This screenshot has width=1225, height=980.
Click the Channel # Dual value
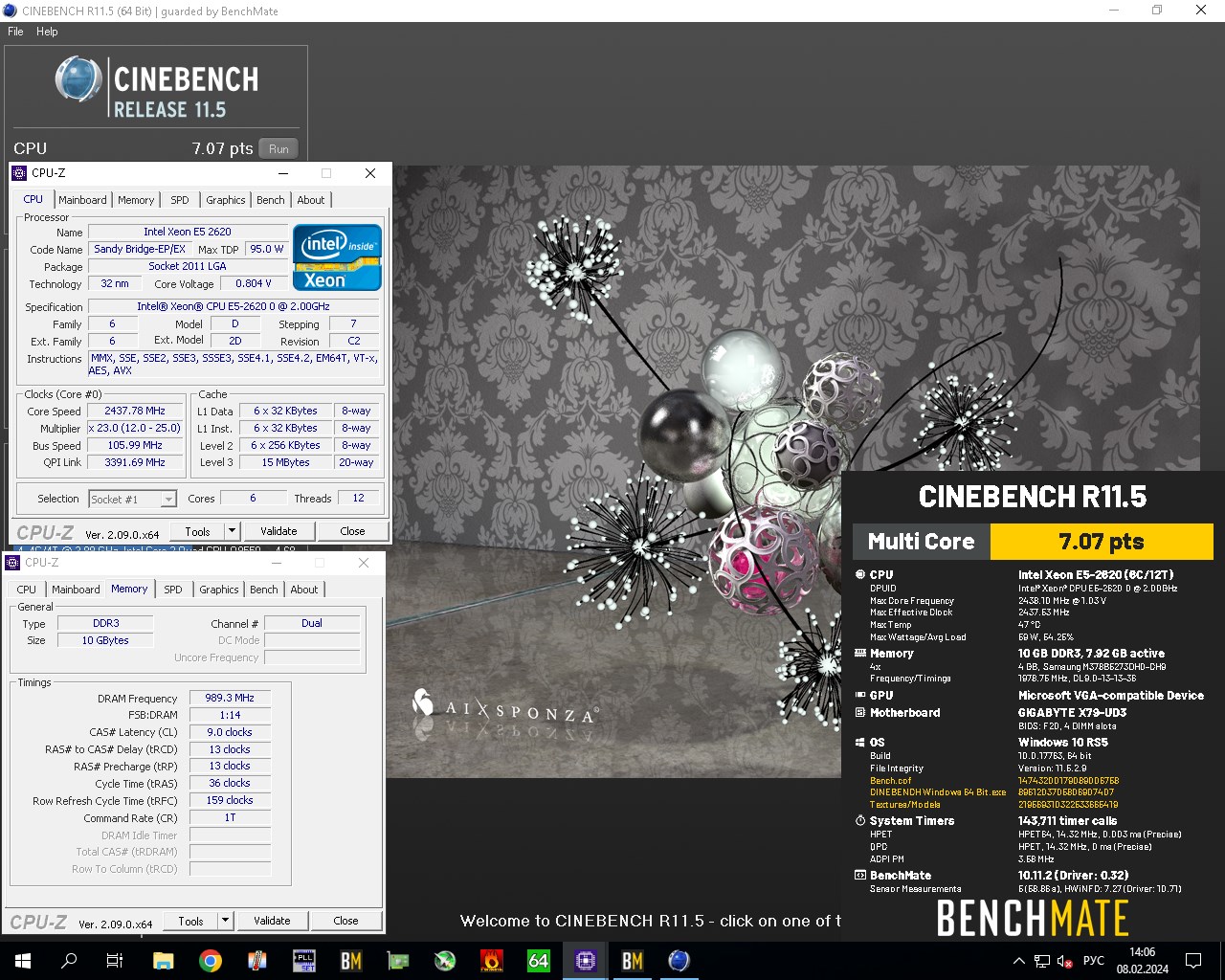312,623
